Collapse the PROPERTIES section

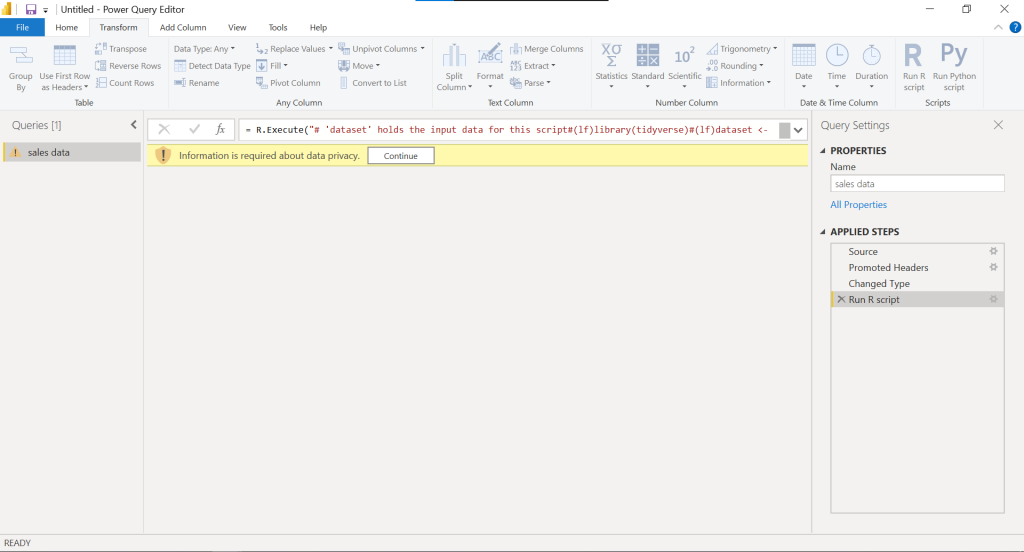click(x=823, y=151)
